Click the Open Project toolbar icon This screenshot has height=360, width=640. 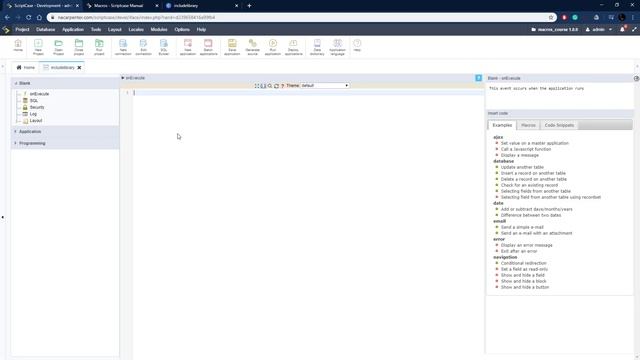[x=58, y=47]
